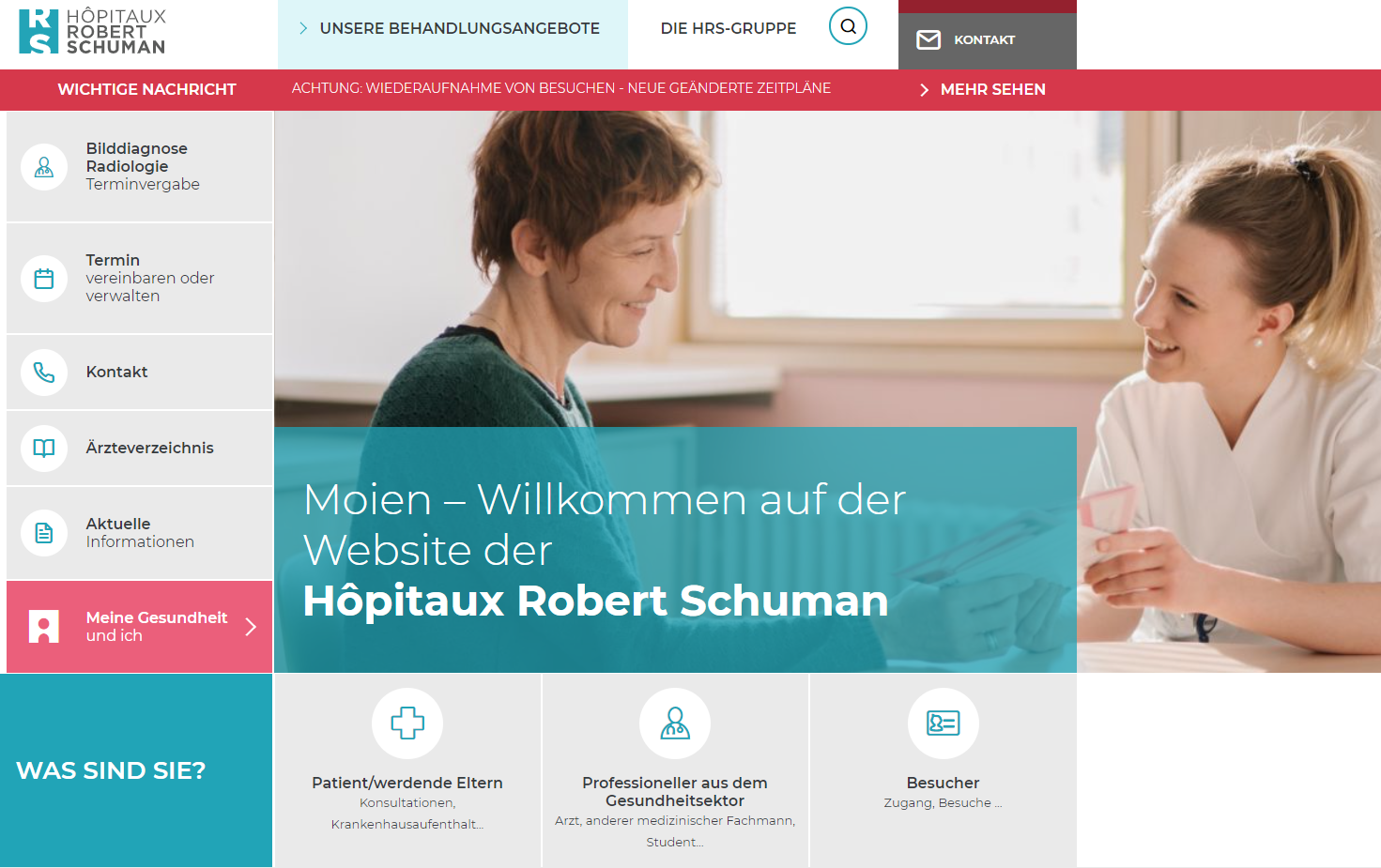The width and height of the screenshot is (1381, 868).
Task: Click the Kontakt button in header
Action: pyautogui.click(x=988, y=40)
